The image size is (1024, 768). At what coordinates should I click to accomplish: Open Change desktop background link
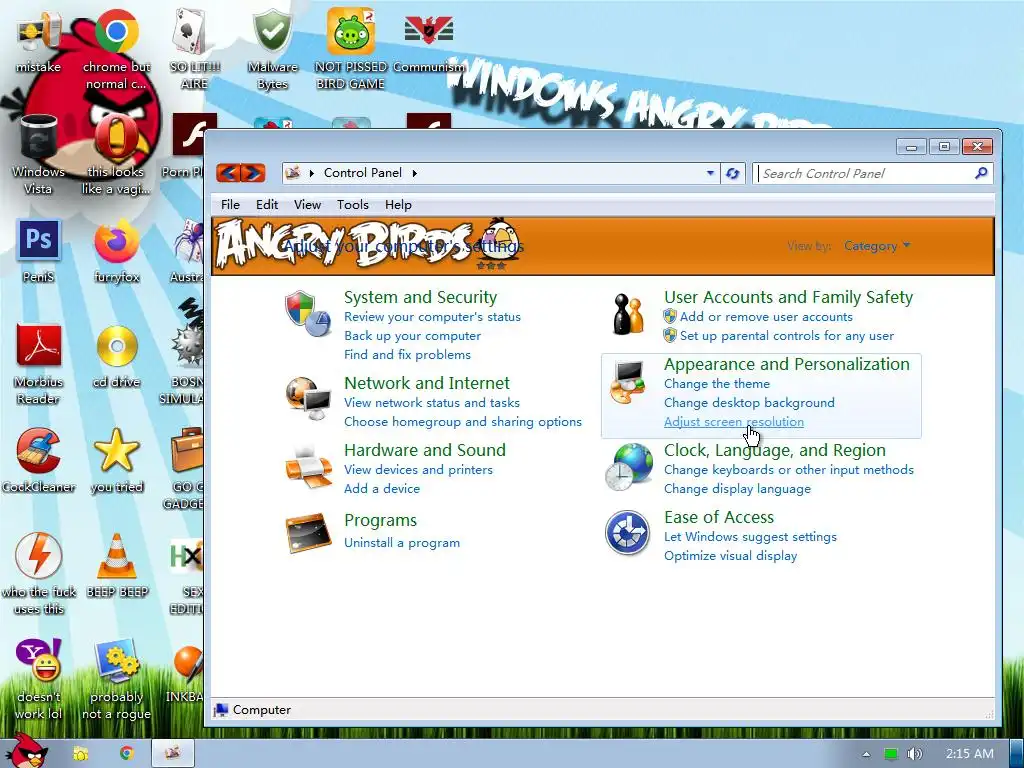click(x=749, y=403)
